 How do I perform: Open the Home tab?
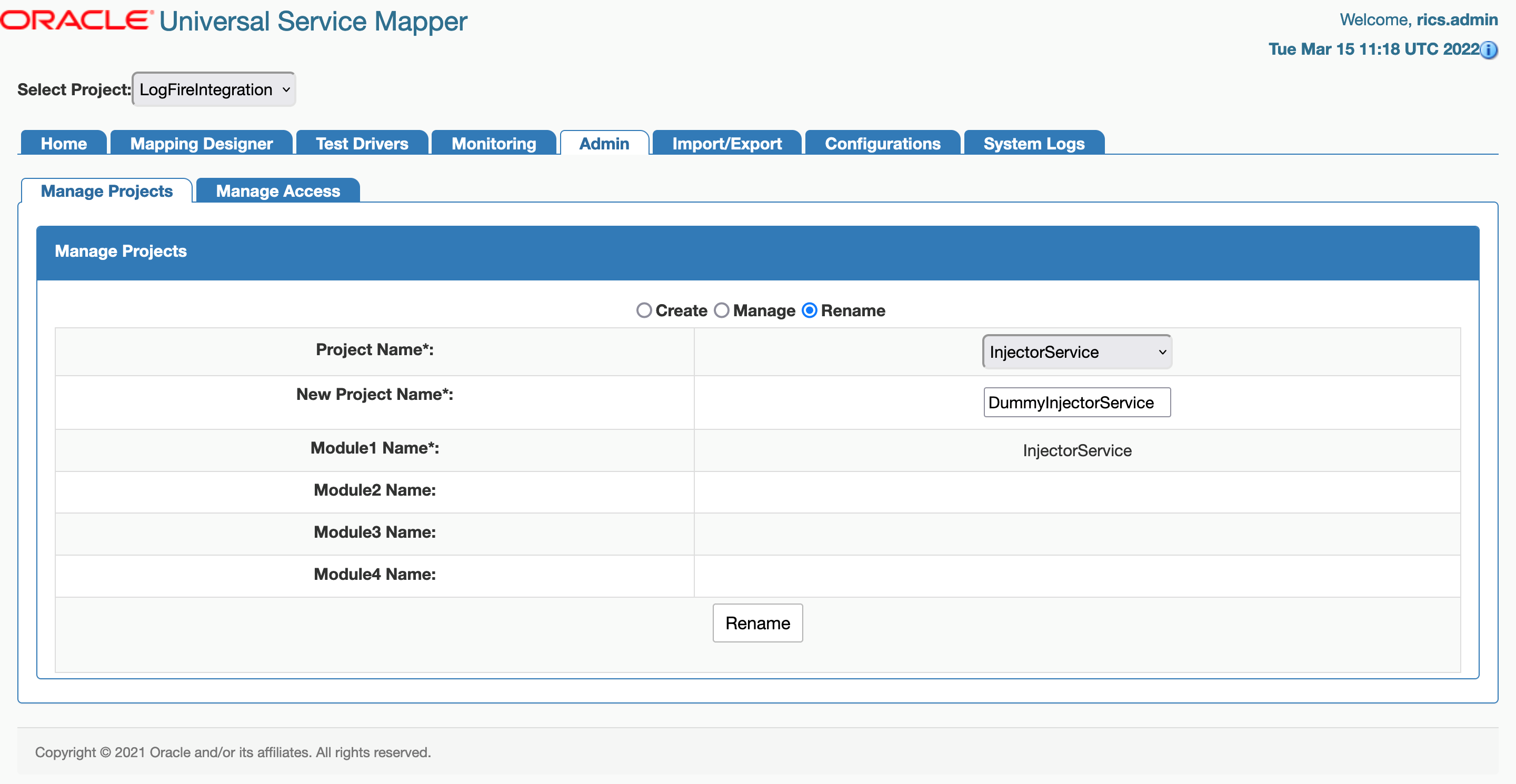[64, 144]
